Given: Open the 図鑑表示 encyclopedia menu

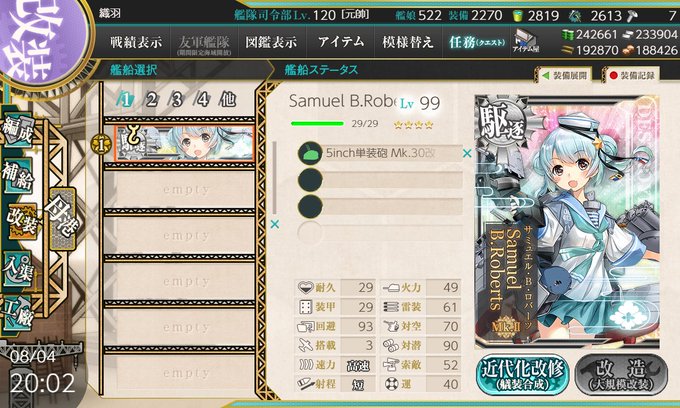Looking at the screenshot, I should click(x=271, y=42).
